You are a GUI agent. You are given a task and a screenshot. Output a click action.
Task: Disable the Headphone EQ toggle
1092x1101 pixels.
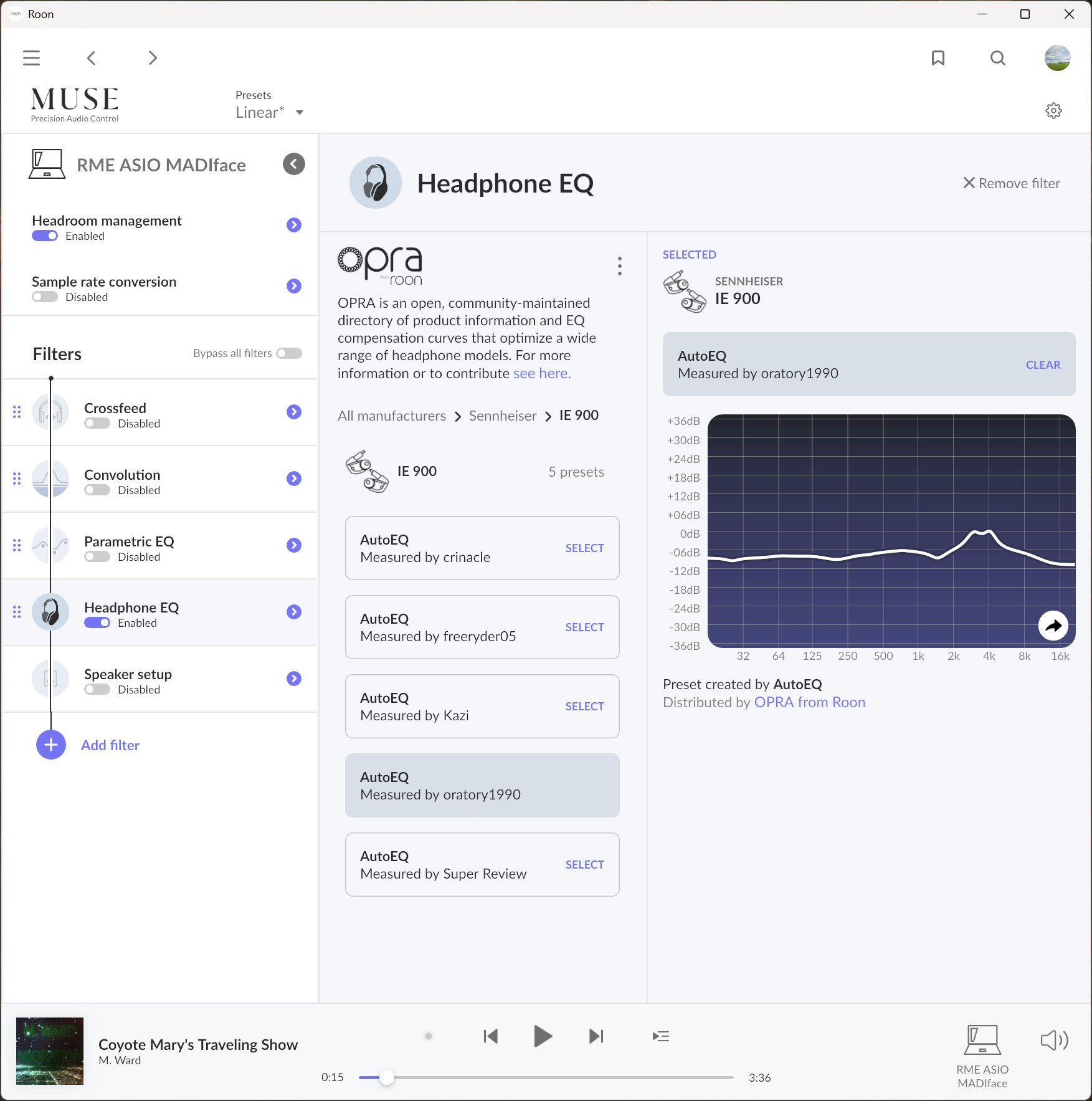pos(97,623)
